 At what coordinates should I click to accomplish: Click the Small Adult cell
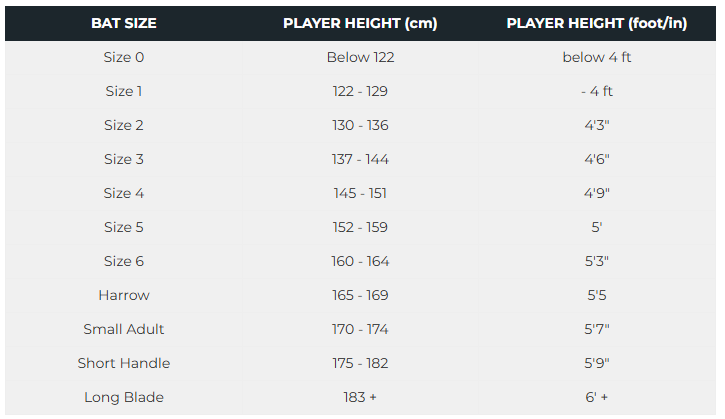pyautogui.click(x=124, y=329)
